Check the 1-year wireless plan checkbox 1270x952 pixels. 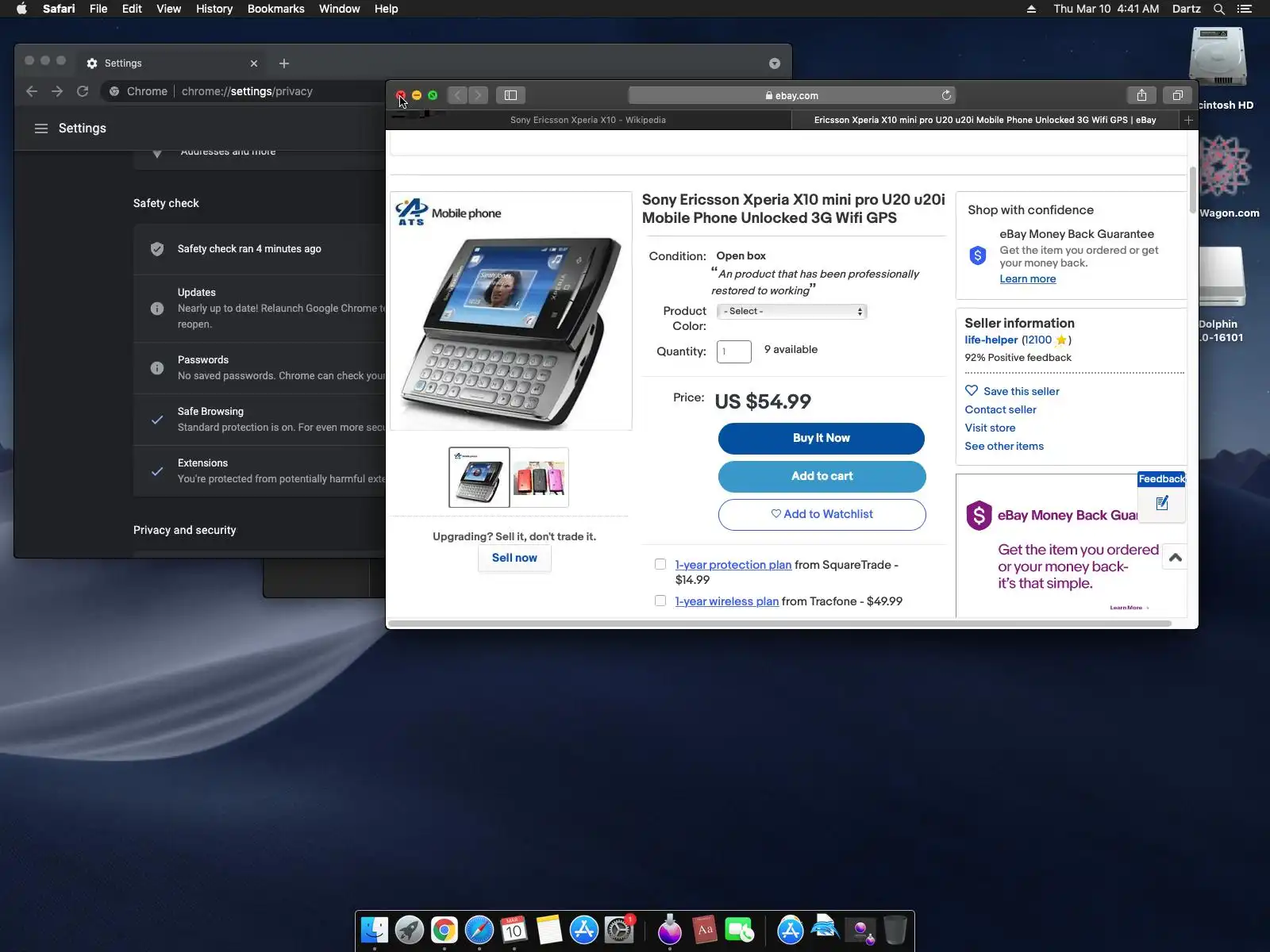[x=660, y=601]
